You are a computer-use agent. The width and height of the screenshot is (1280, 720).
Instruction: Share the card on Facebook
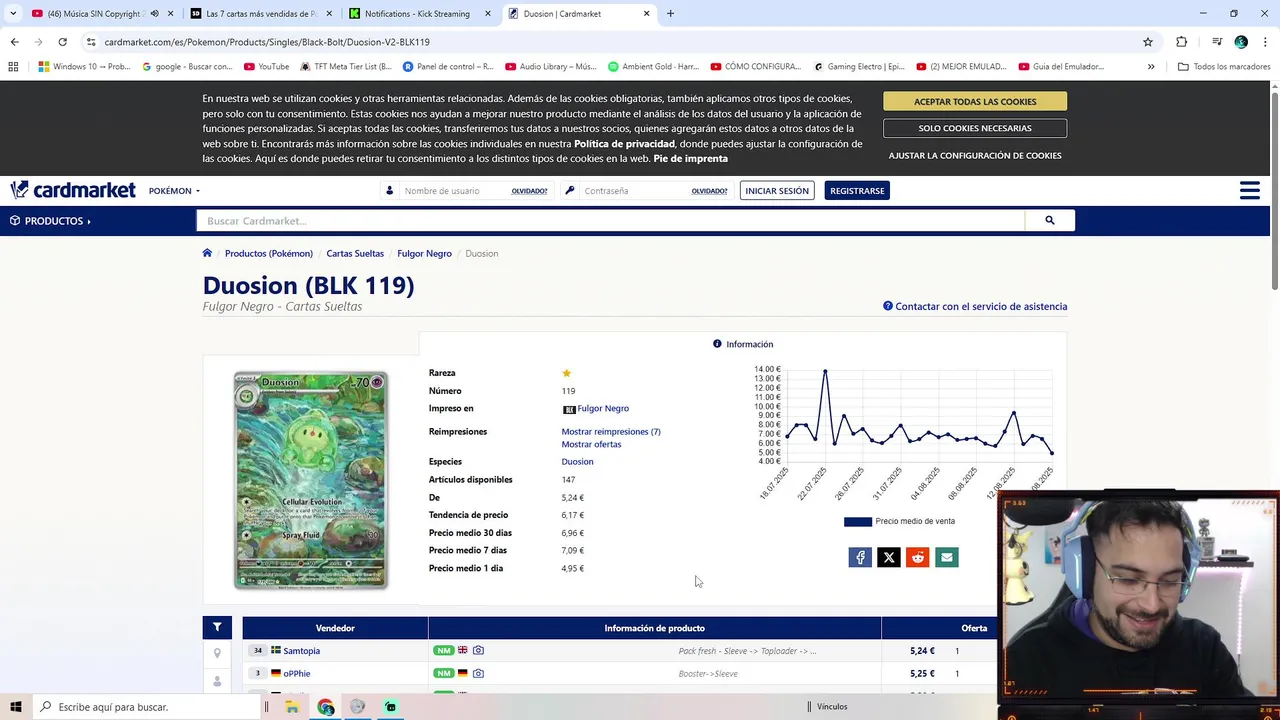pos(860,557)
